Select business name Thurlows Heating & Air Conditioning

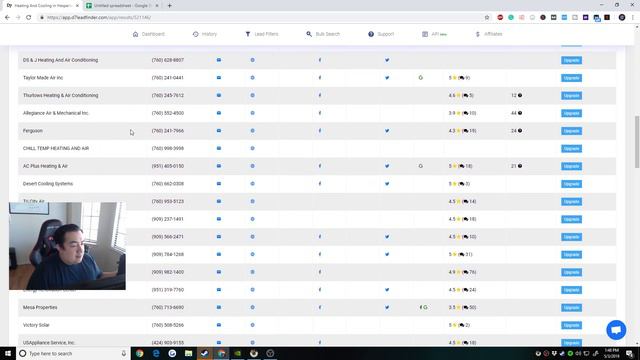(x=60, y=96)
